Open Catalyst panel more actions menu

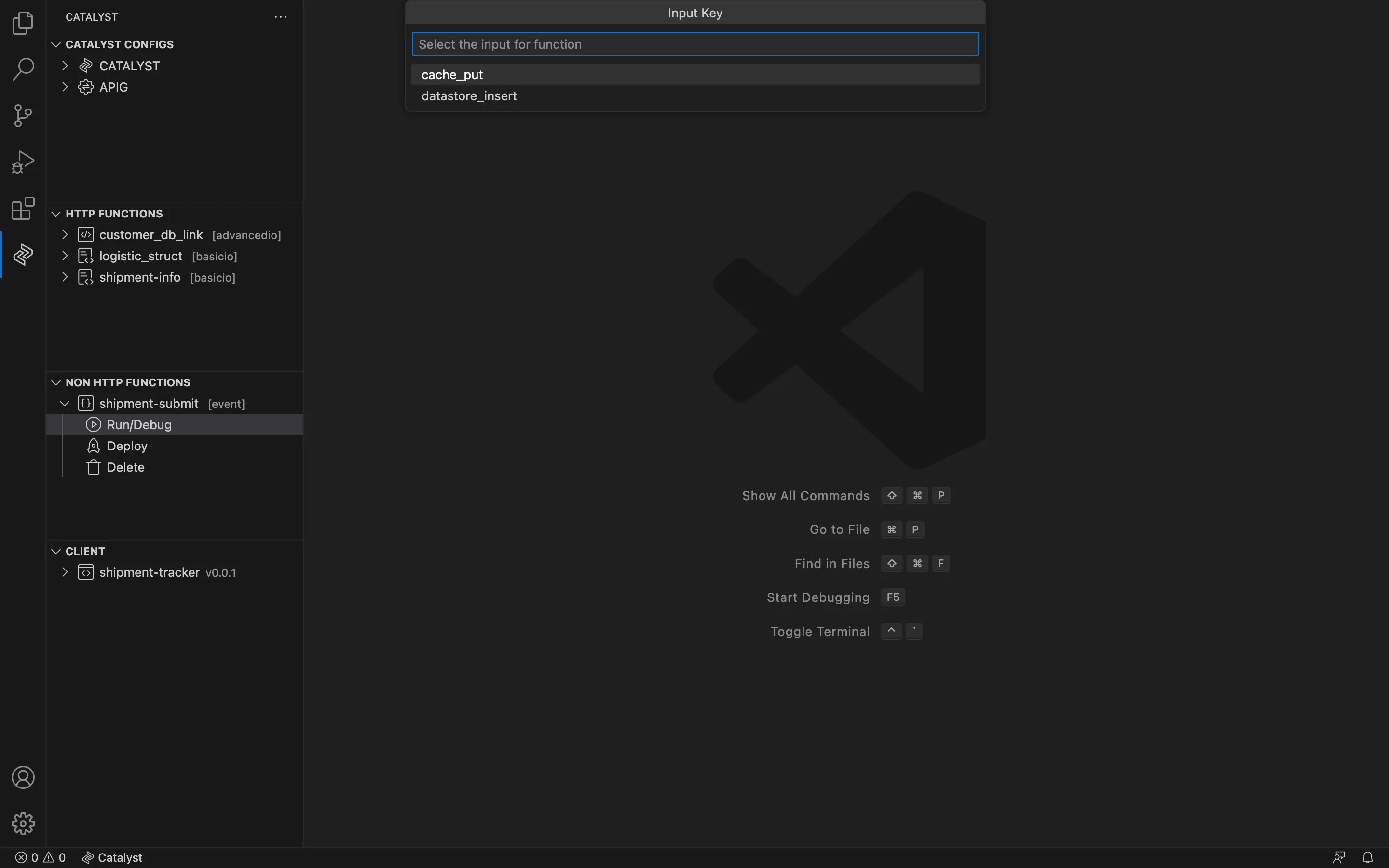coord(281,17)
